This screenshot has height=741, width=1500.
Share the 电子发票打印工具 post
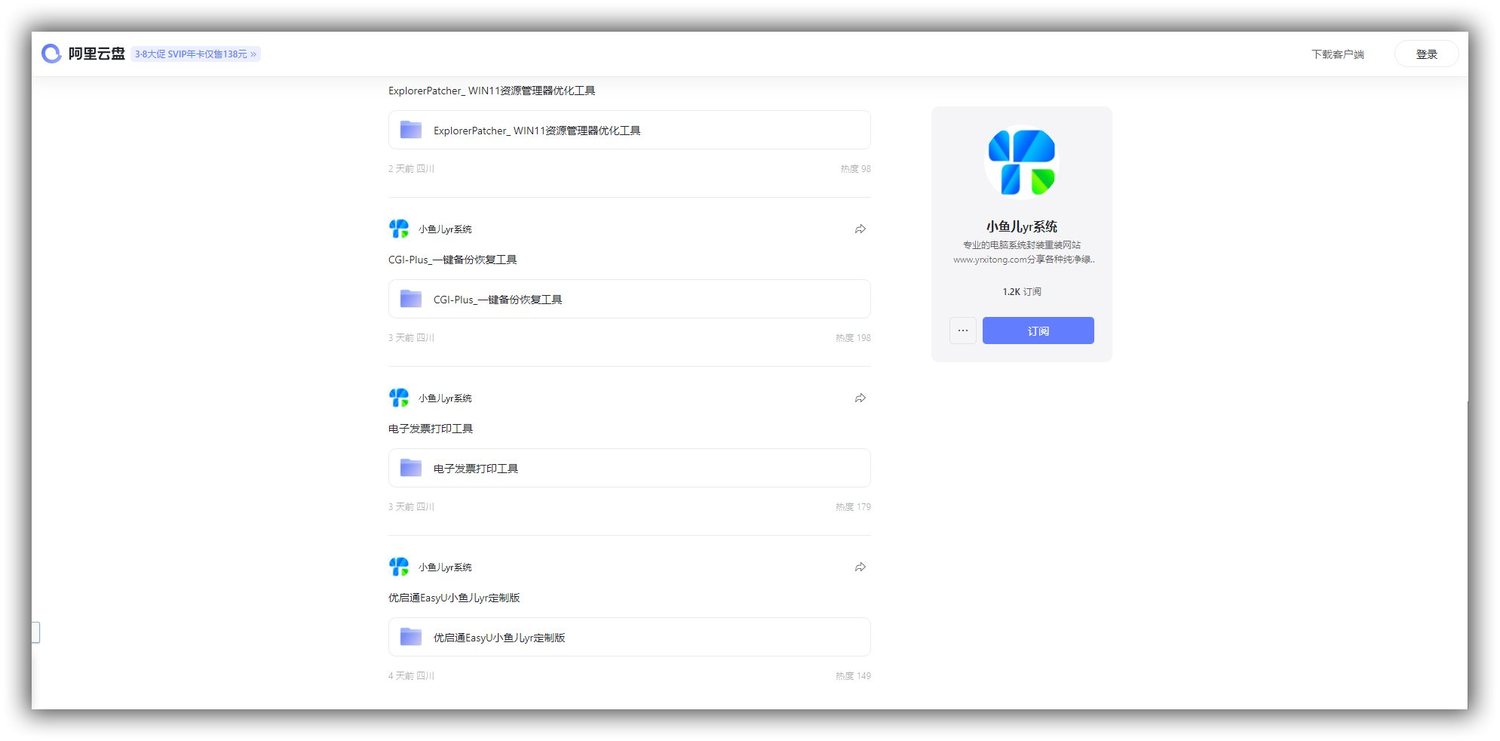click(860, 398)
